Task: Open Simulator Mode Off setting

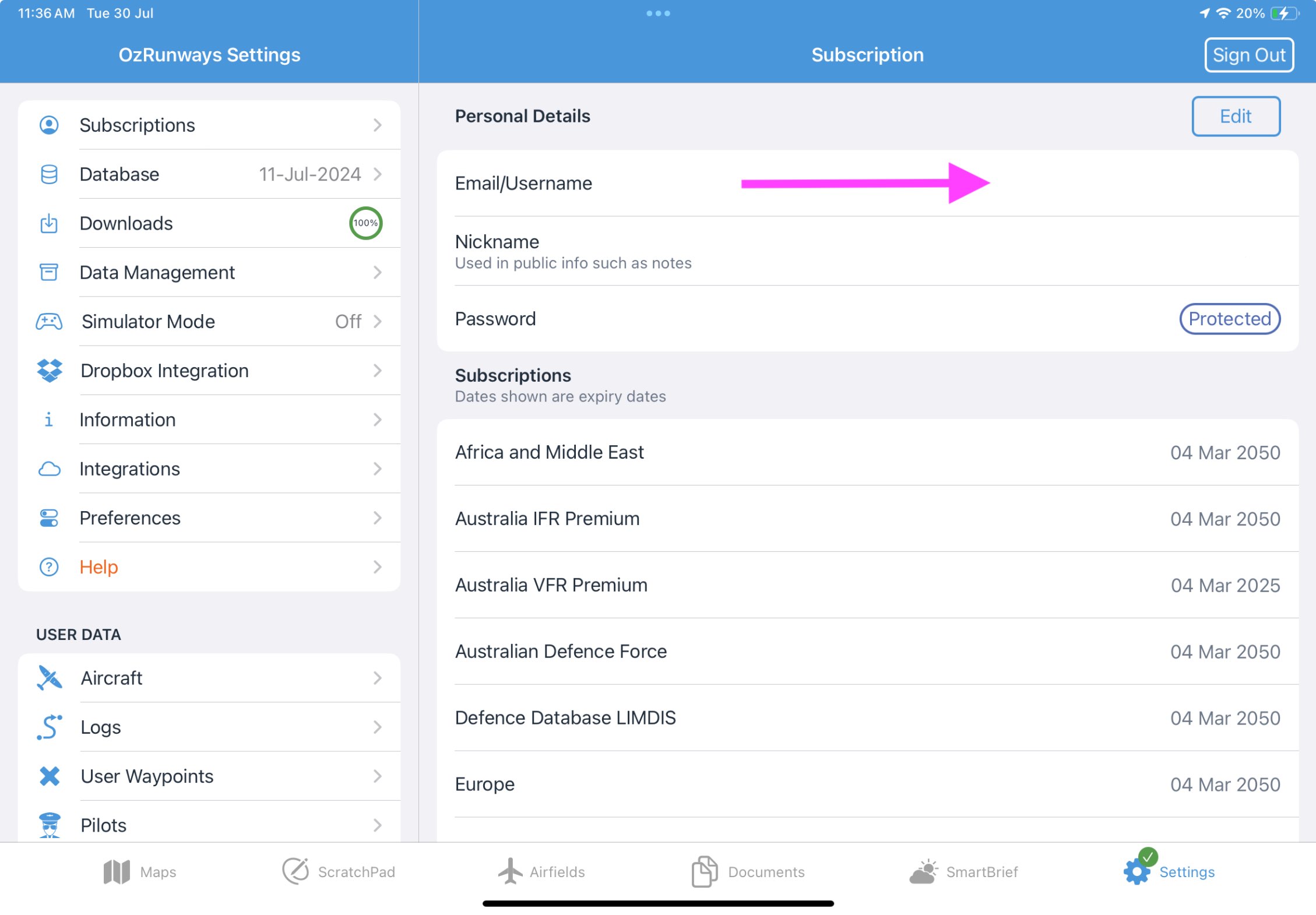Action: (x=348, y=322)
